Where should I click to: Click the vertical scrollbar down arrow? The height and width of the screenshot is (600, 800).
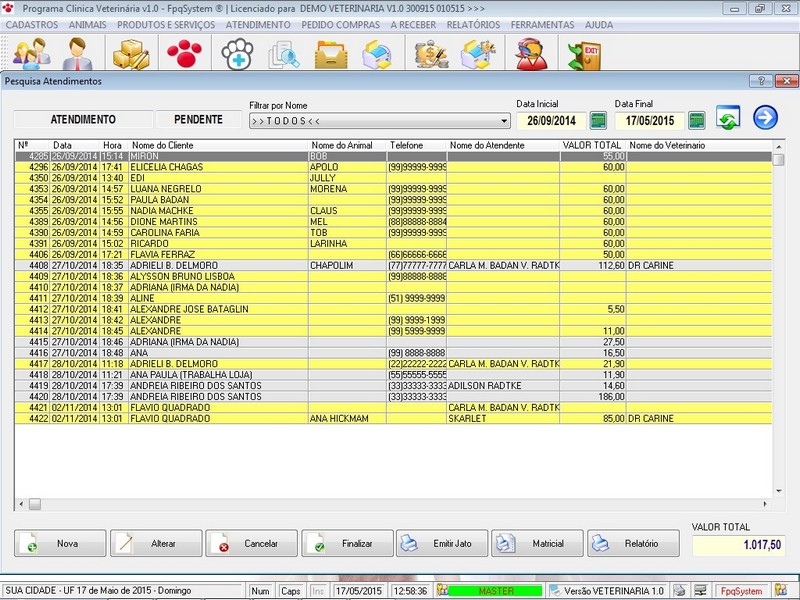pyautogui.click(x=779, y=491)
